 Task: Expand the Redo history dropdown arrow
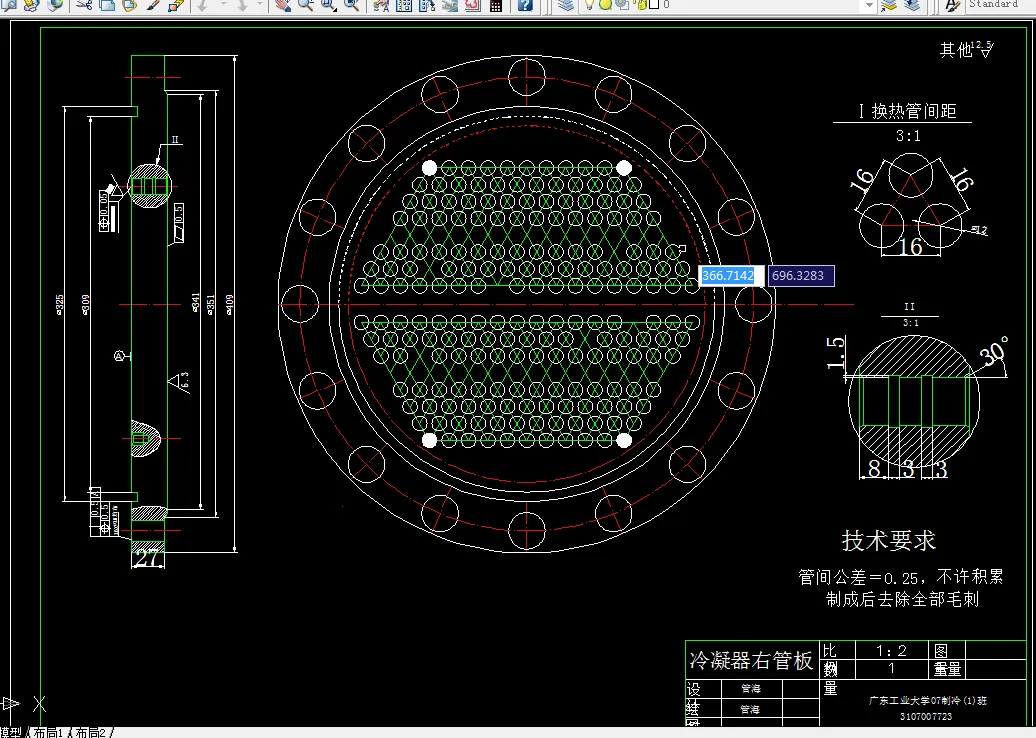tap(260, 4)
